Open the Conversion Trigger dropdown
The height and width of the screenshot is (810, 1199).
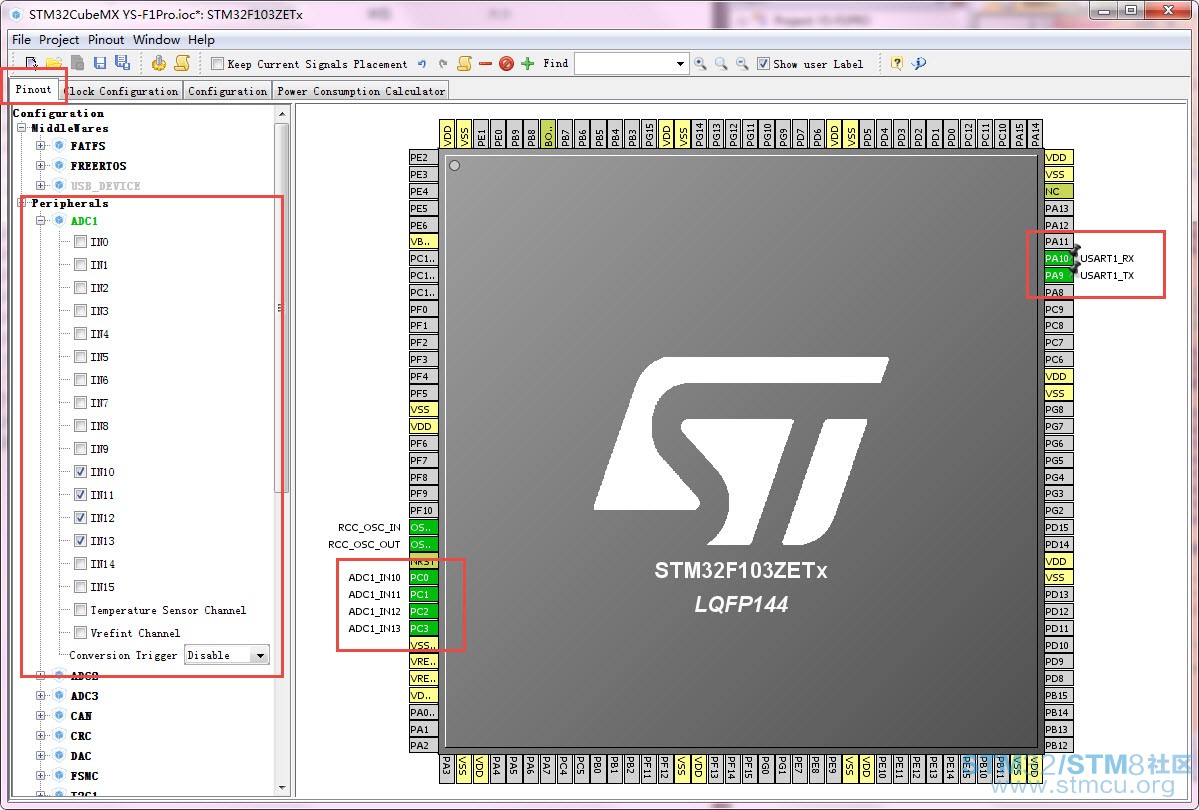[260, 655]
